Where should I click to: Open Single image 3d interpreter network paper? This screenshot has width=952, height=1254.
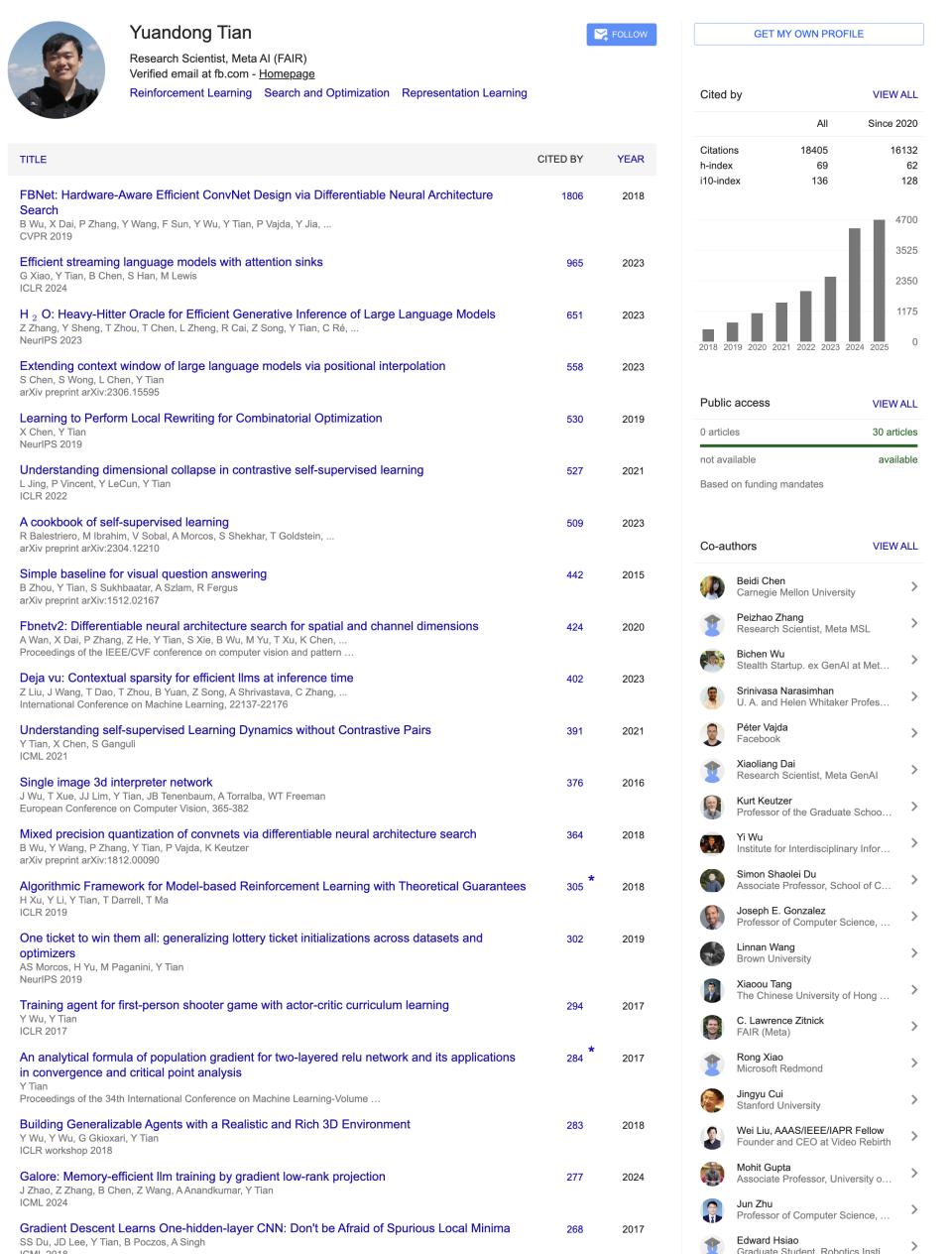pyautogui.click(x=116, y=783)
